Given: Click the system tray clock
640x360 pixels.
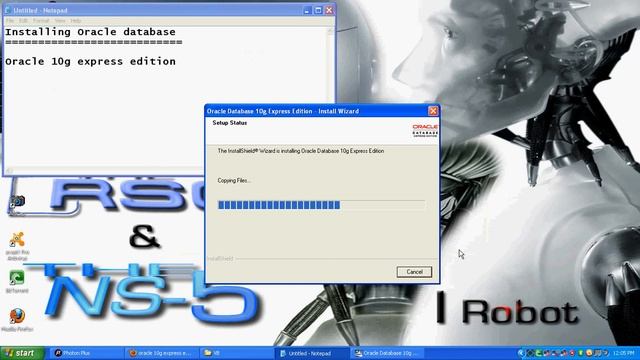Looking at the screenshot, I should click(x=624, y=353).
